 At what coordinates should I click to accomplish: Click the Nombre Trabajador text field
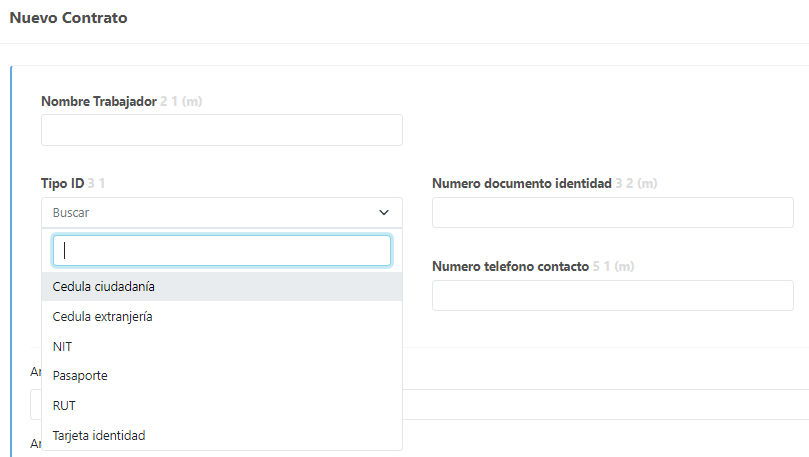[221, 130]
